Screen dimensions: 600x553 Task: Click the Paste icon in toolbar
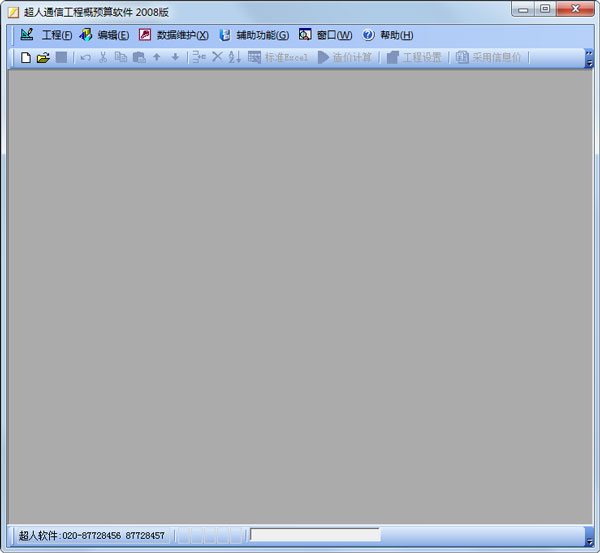point(139,58)
